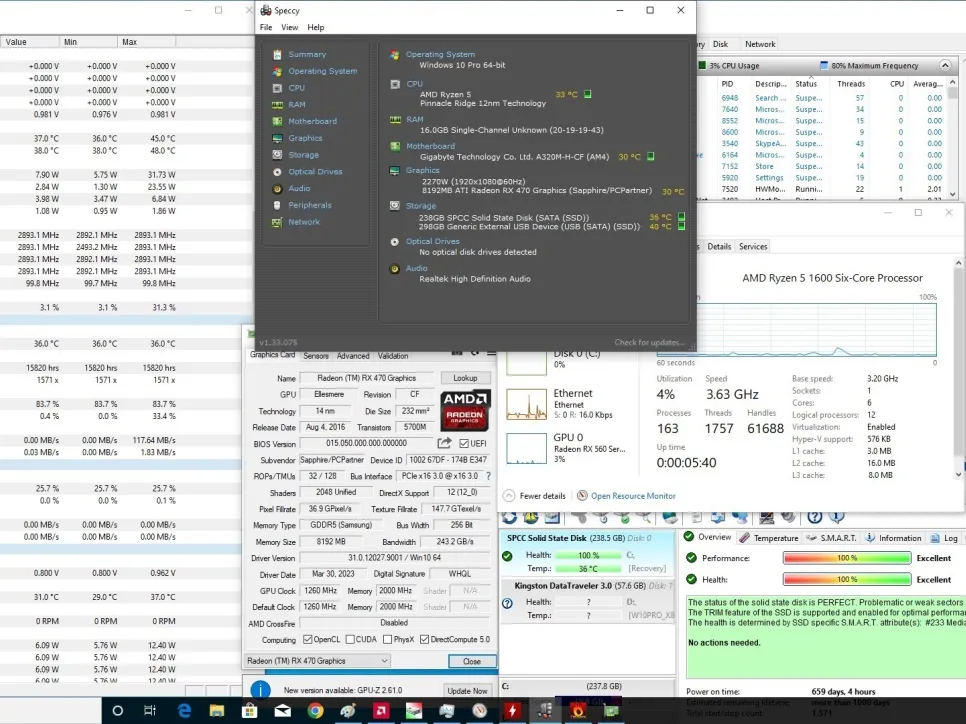This screenshot has height=724, width=966.
Task: Click Optical Drives icon in Speccy sidebar
Action: coord(277,172)
